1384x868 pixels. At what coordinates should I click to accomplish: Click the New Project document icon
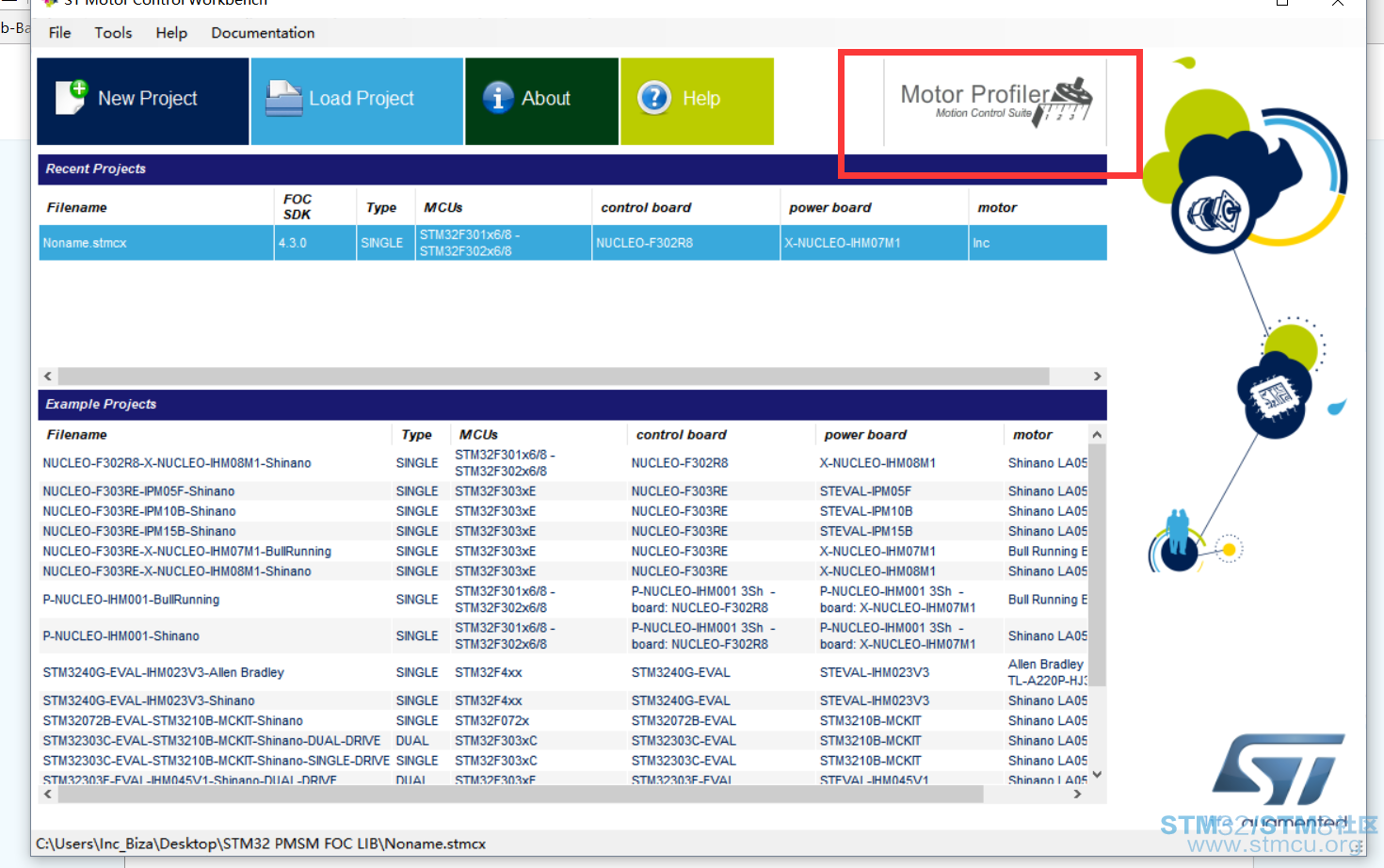[72, 97]
